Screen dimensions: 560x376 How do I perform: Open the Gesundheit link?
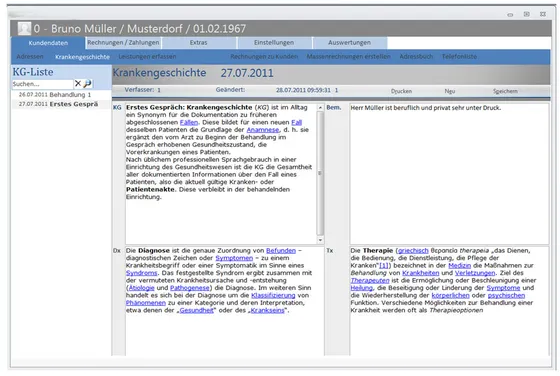click(196, 310)
